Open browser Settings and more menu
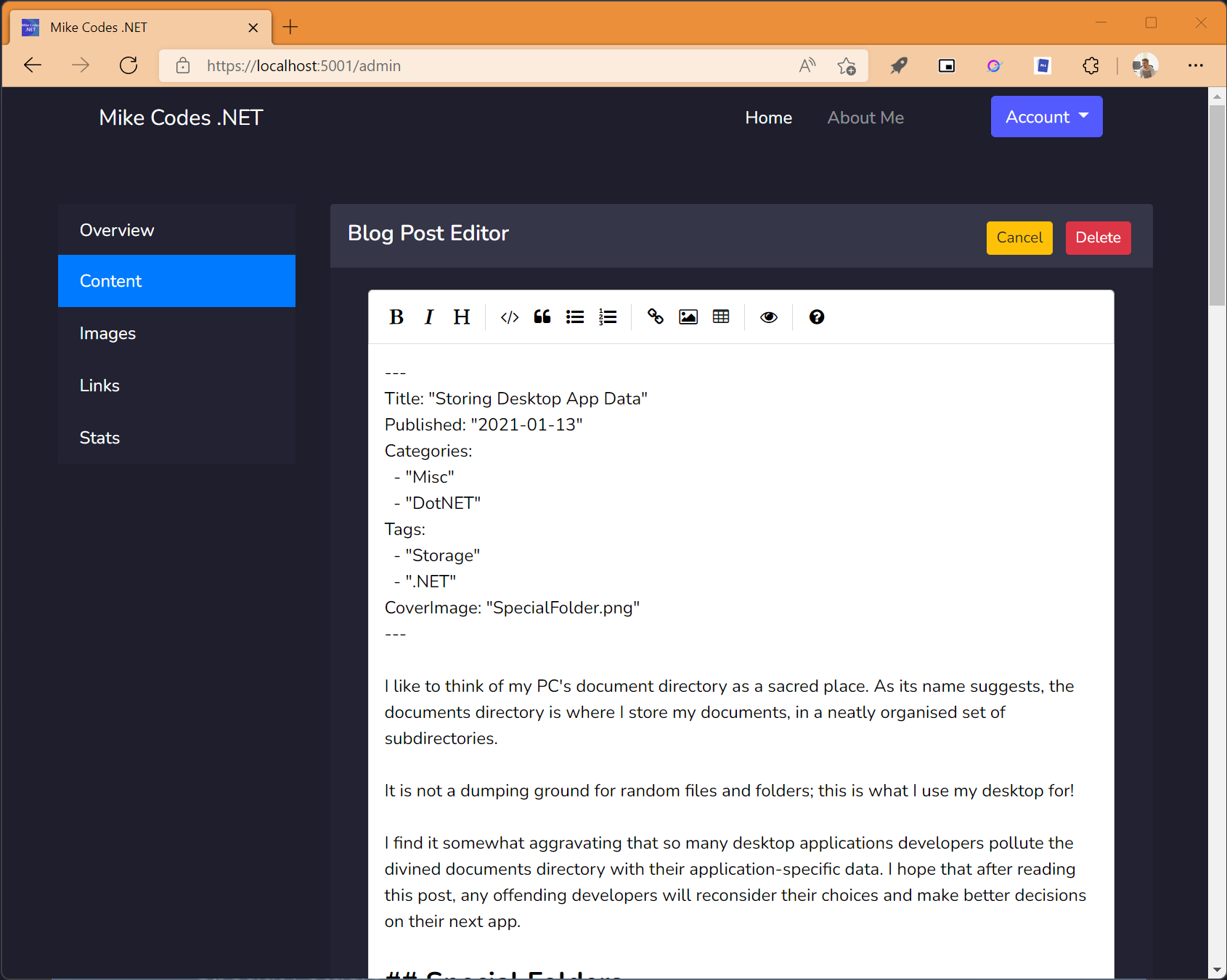The height and width of the screenshot is (980, 1227). pos(1196,66)
